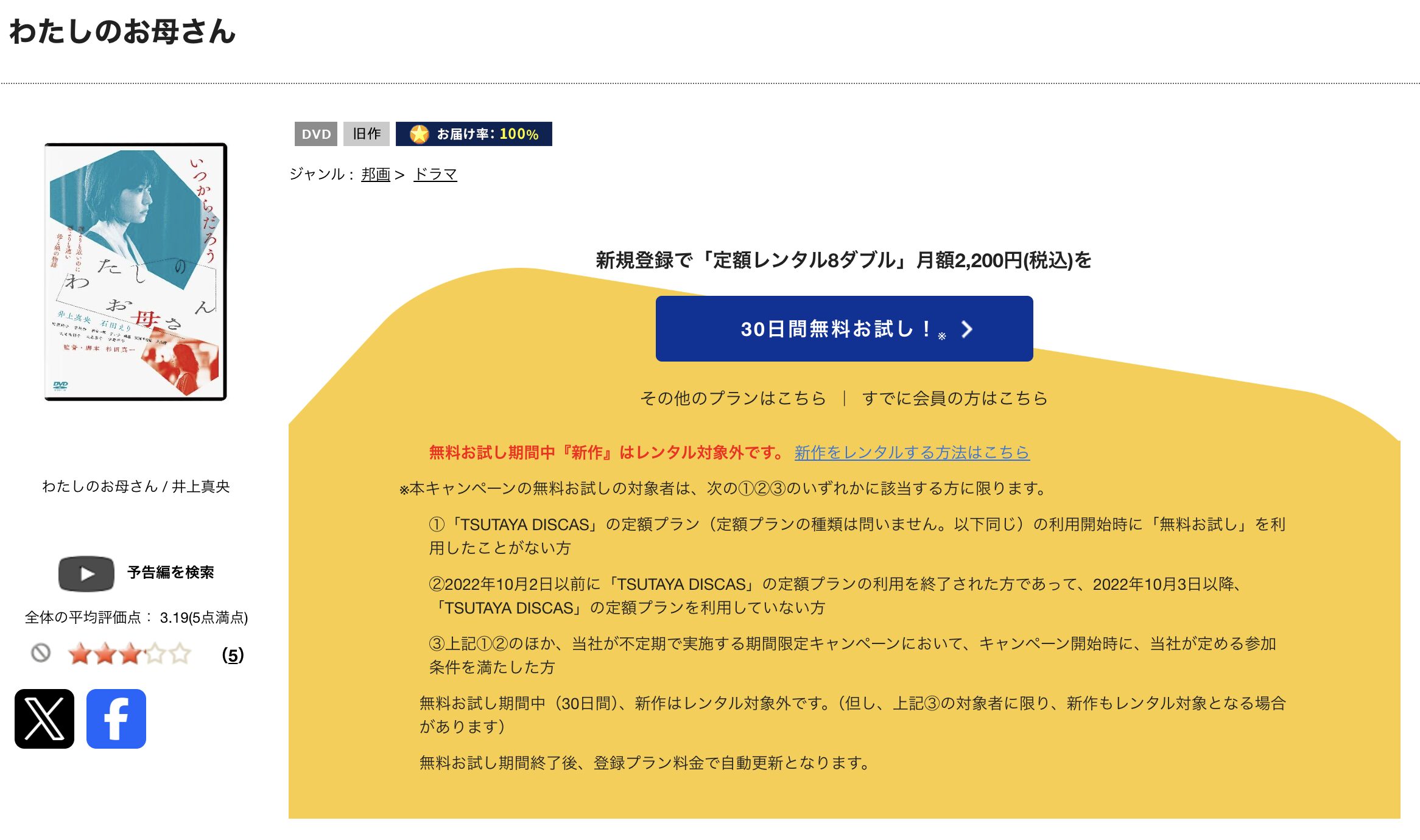Click the 新規登録で「定額レンタル8ダブル」 heading
1420x840 pixels.
pyautogui.click(x=844, y=261)
